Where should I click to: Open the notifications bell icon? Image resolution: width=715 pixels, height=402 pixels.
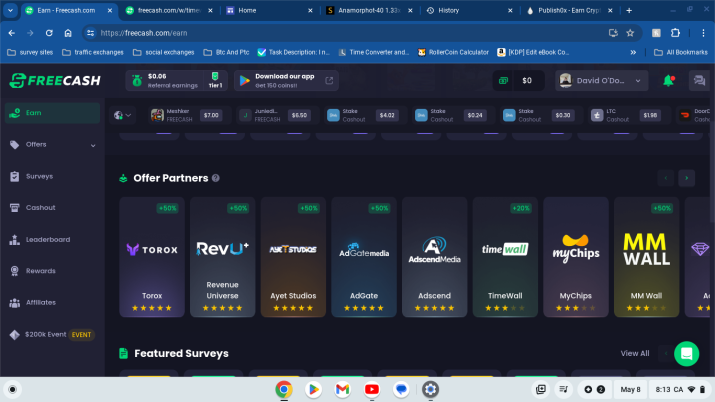click(668, 81)
